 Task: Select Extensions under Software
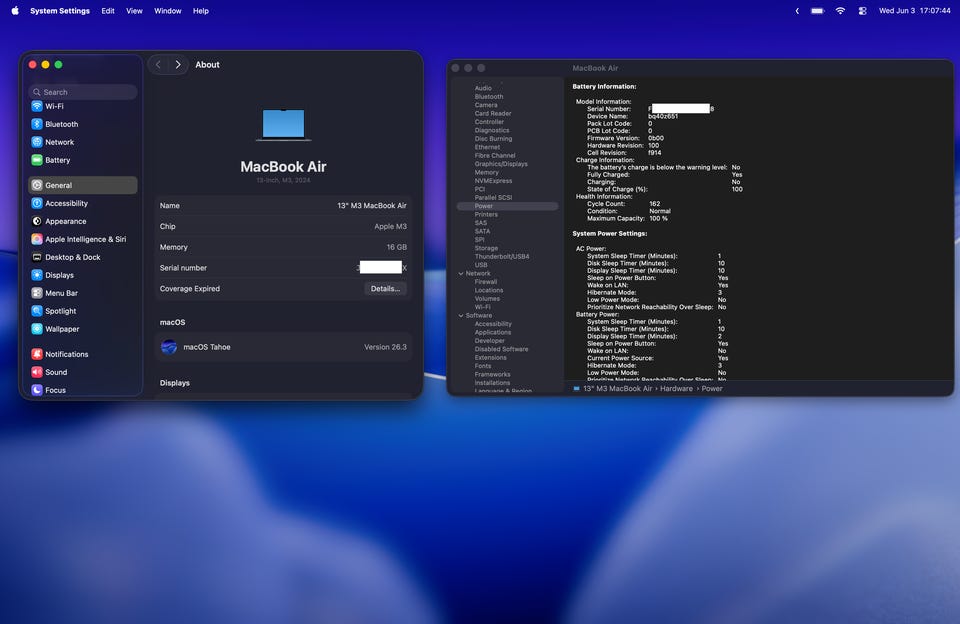pos(490,358)
